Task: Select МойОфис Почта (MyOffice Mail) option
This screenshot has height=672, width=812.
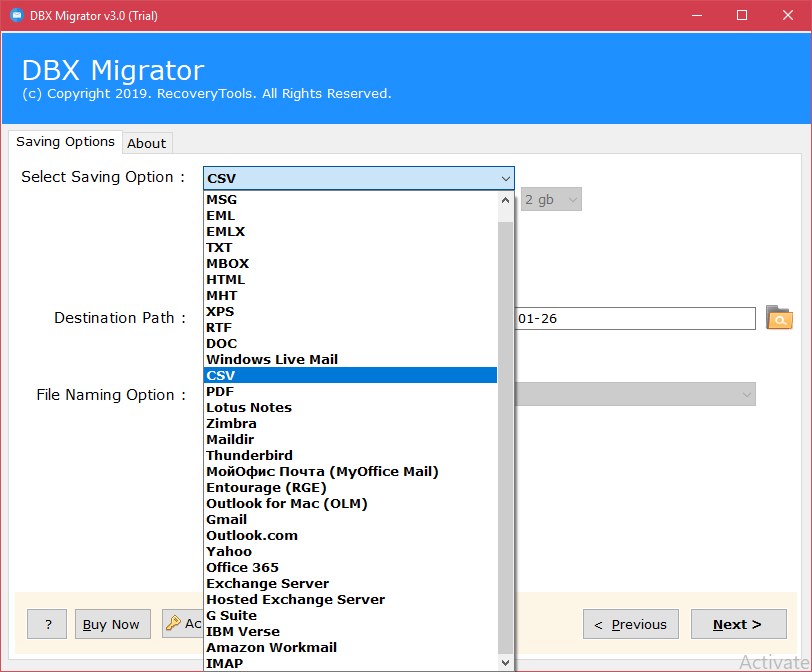Action: 351,472
